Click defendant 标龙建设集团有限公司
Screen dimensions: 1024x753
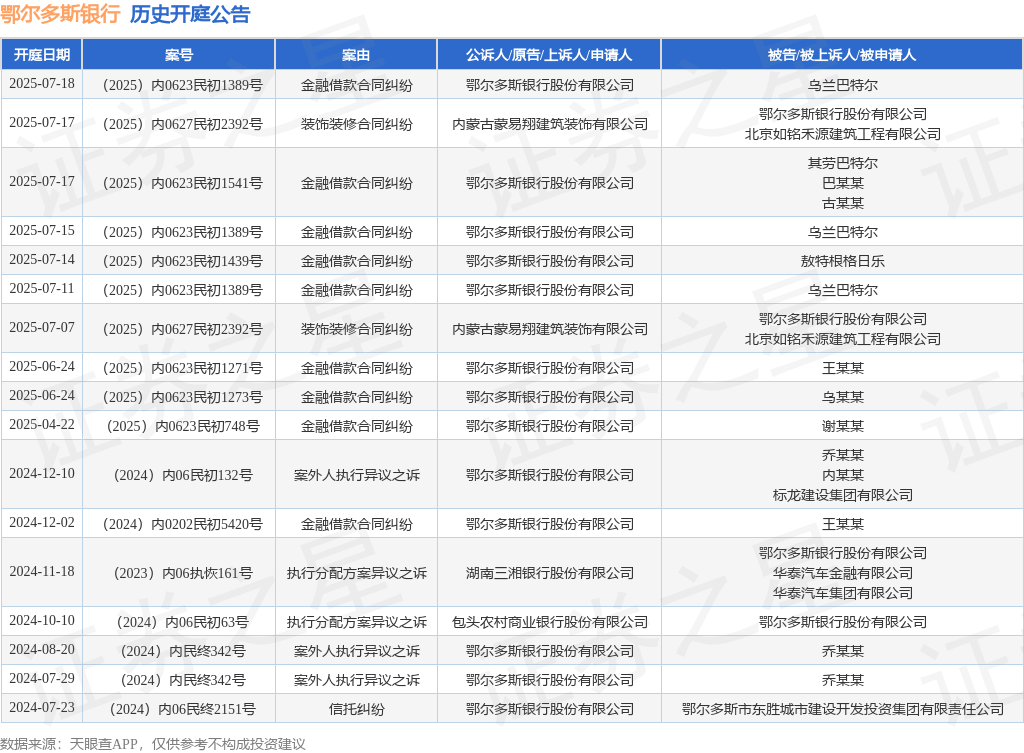click(842, 495)
